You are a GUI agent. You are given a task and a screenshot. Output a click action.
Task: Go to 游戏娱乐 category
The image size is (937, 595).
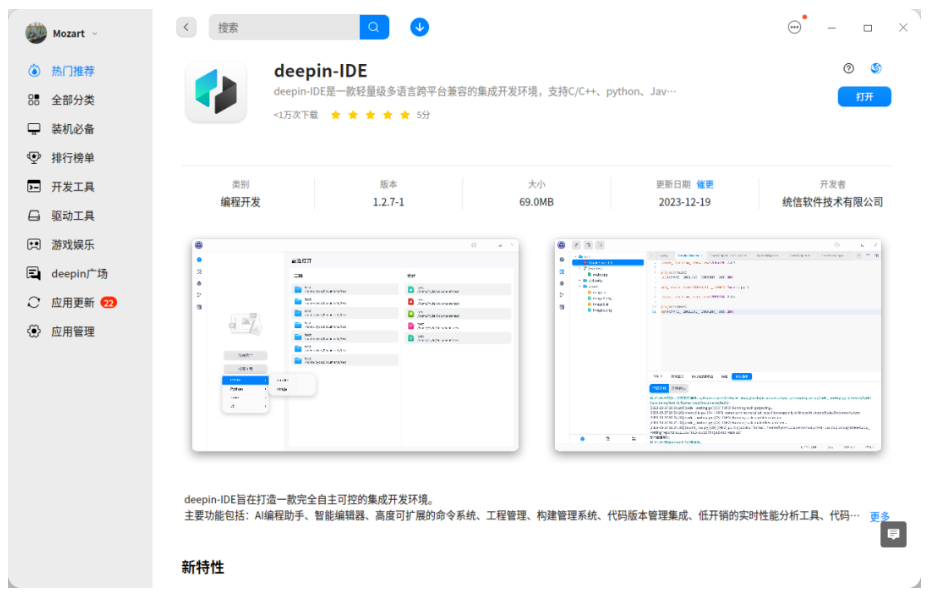72,244
